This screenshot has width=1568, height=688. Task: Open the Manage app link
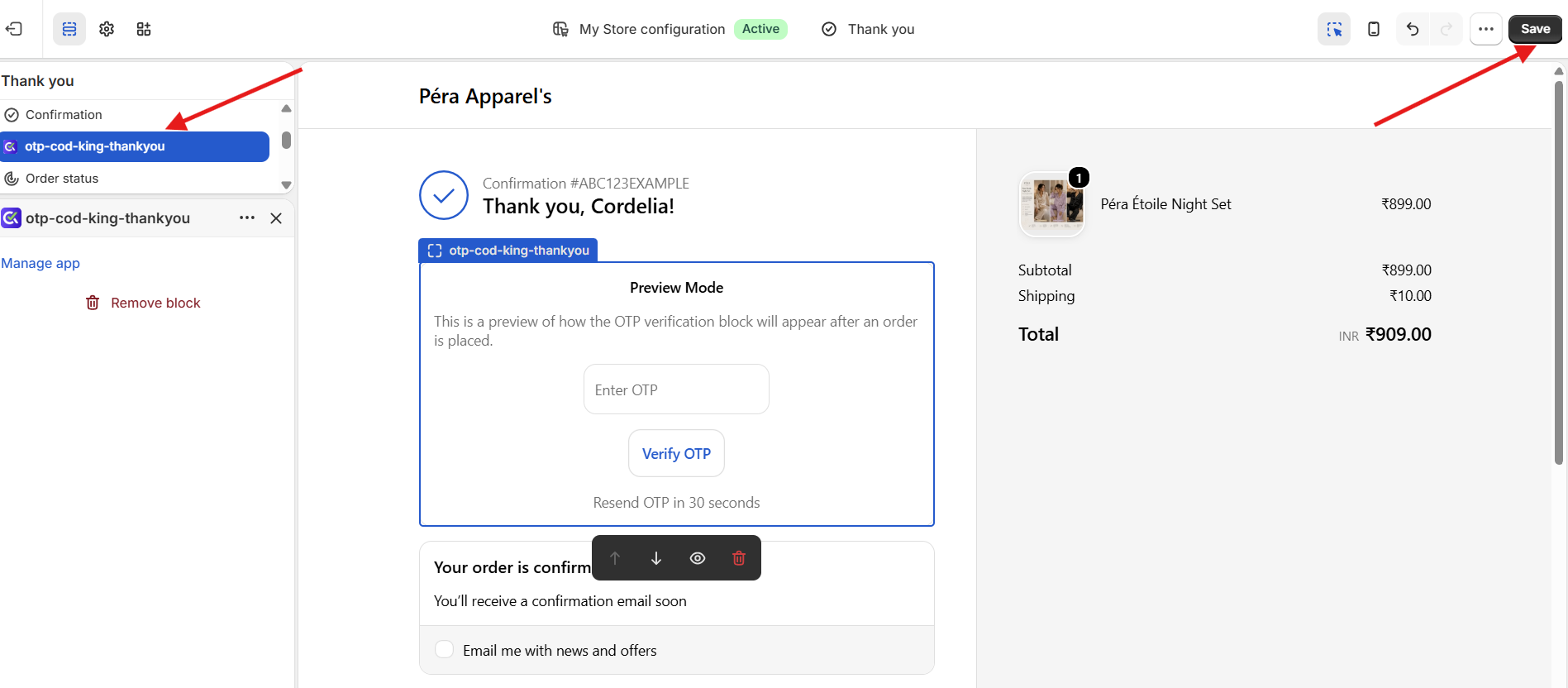41,263
